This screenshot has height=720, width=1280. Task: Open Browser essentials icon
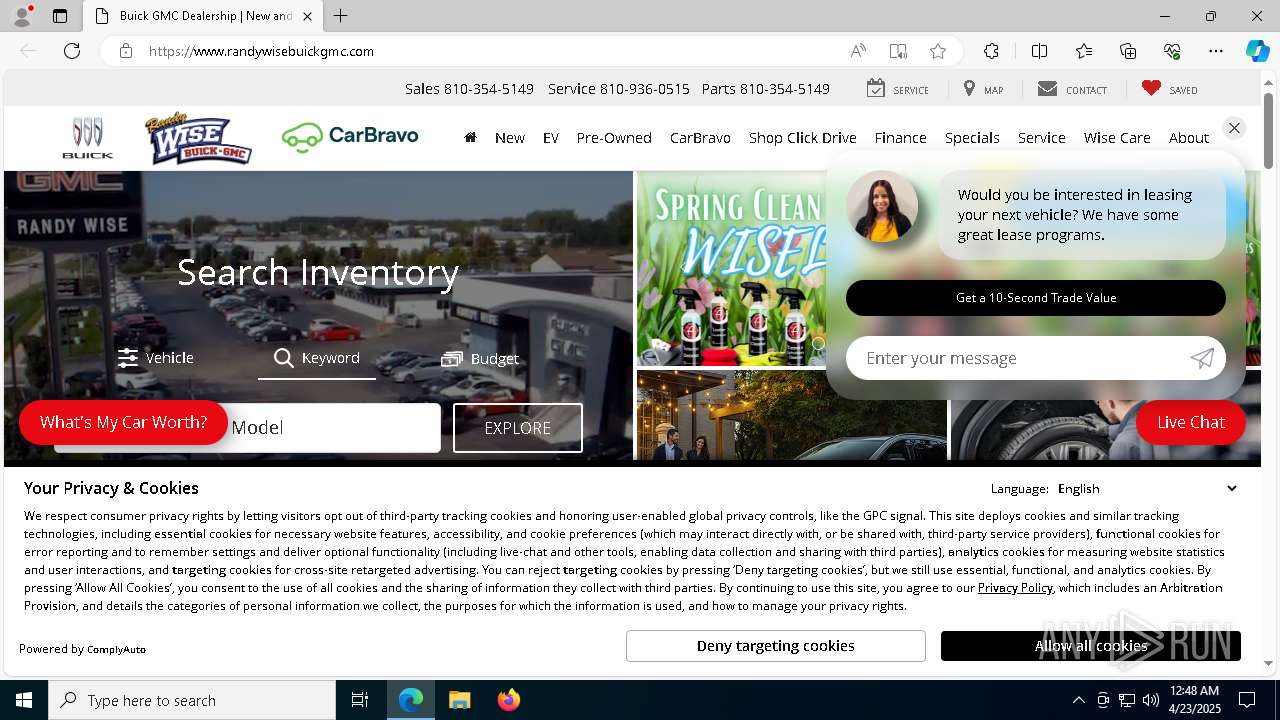point(1172,51)
